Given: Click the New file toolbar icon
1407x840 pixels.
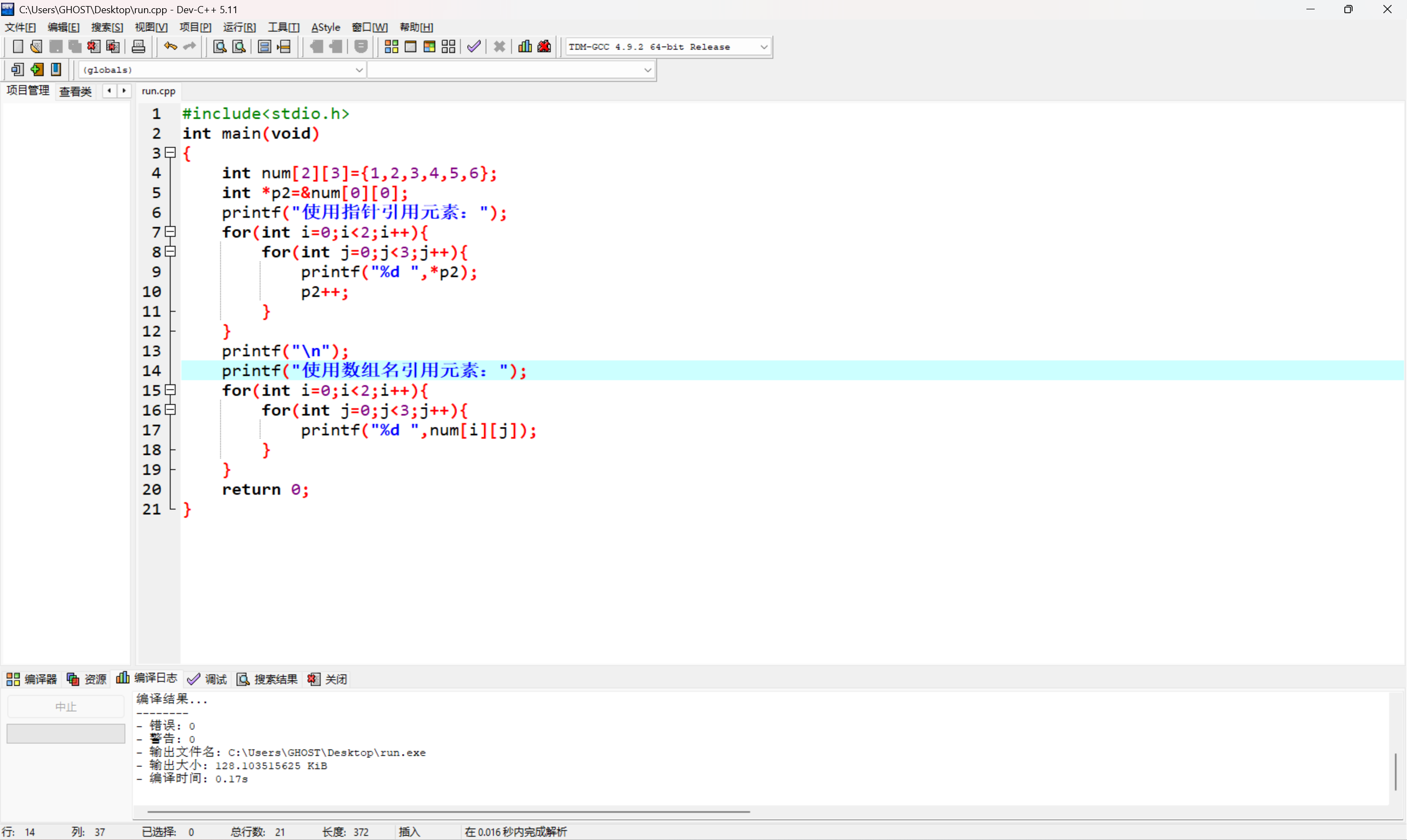Looking at the screenshot, I should 18,47.
